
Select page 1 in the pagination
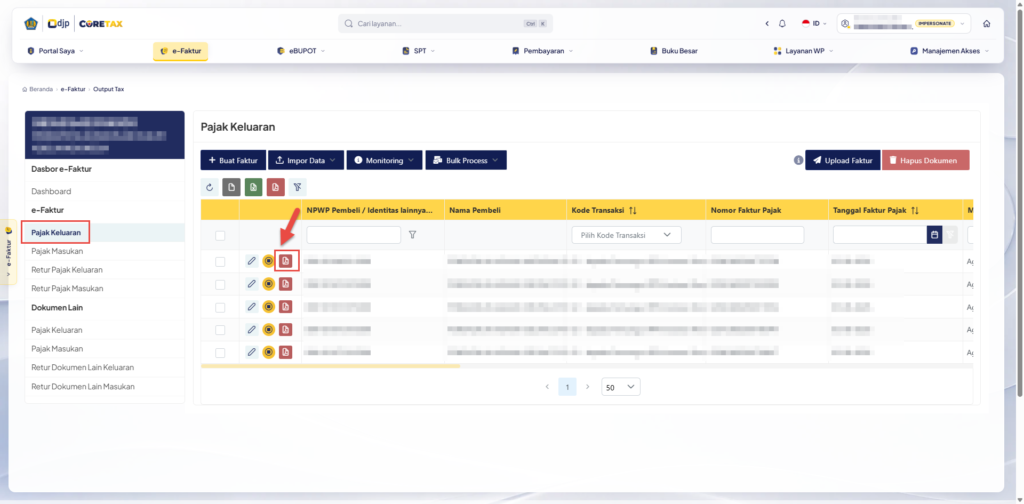click(568, 387)
